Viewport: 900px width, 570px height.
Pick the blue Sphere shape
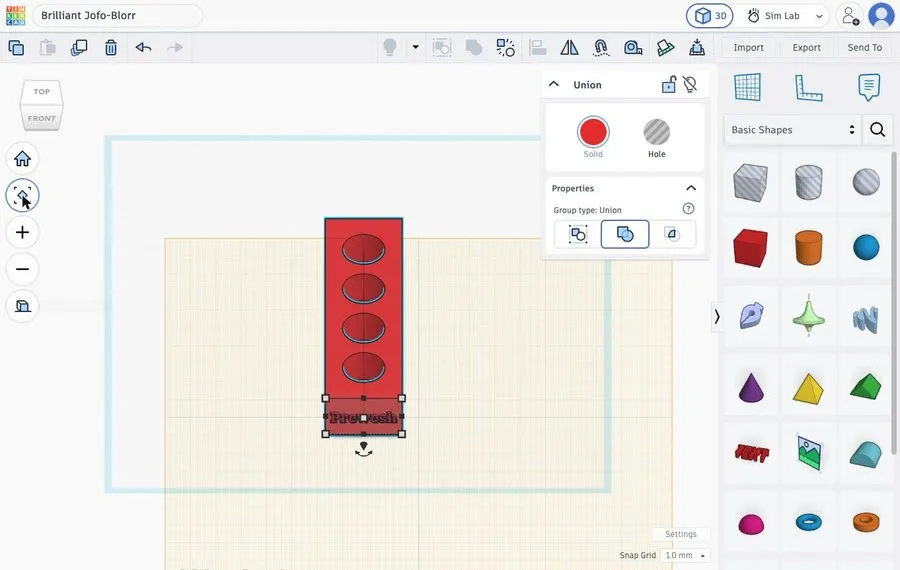[x=866, y=247]
